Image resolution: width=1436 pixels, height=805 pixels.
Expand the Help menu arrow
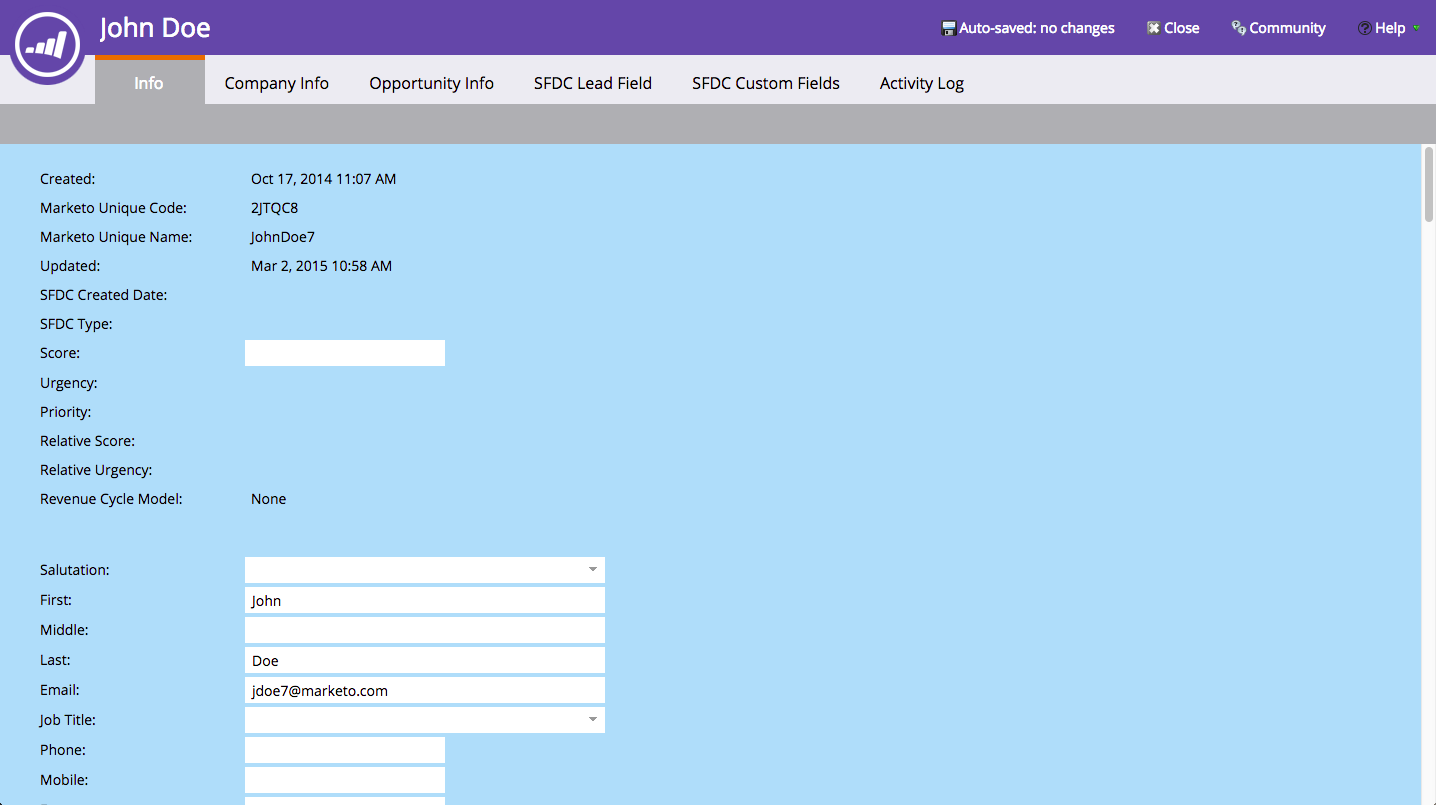pos(1416,28)
